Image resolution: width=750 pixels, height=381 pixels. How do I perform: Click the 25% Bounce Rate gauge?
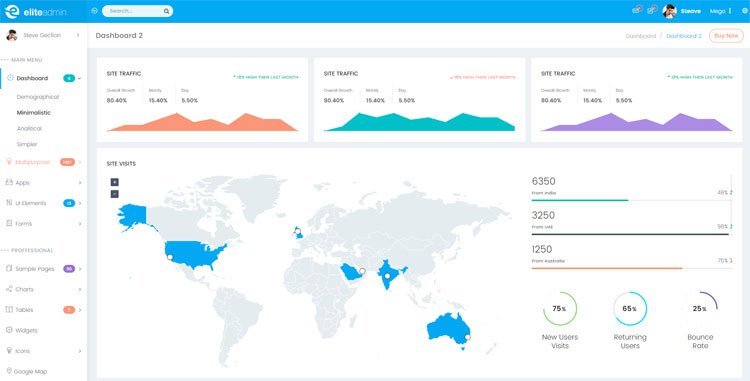[x=700, y=309]
